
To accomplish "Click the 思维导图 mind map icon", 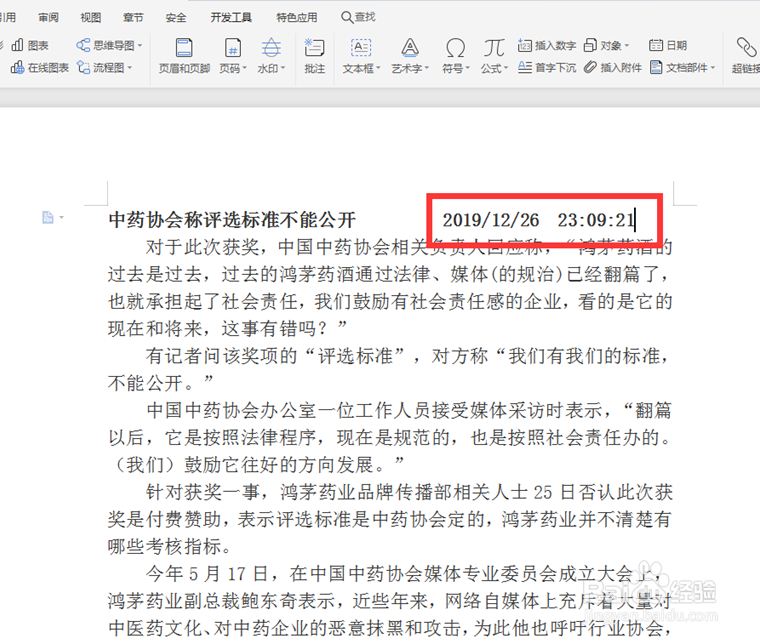I will coord(83,45).
